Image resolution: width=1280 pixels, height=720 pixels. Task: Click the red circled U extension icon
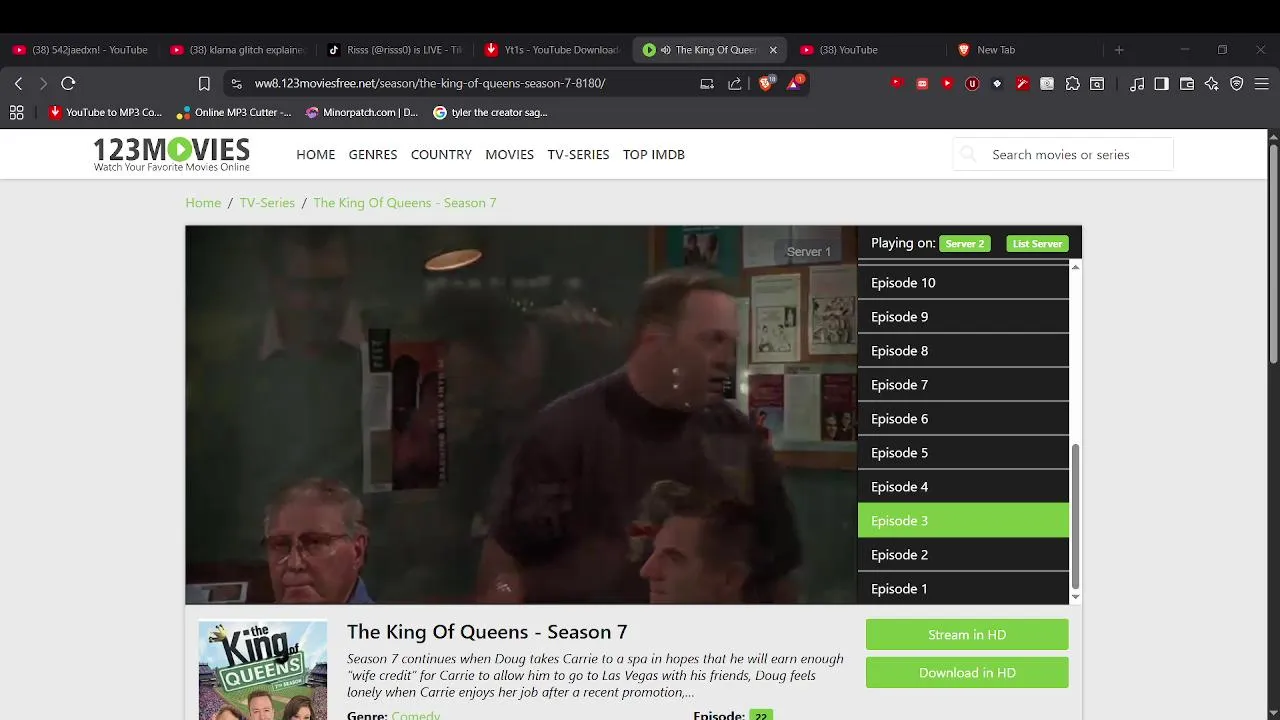click(x=972, y=84)
